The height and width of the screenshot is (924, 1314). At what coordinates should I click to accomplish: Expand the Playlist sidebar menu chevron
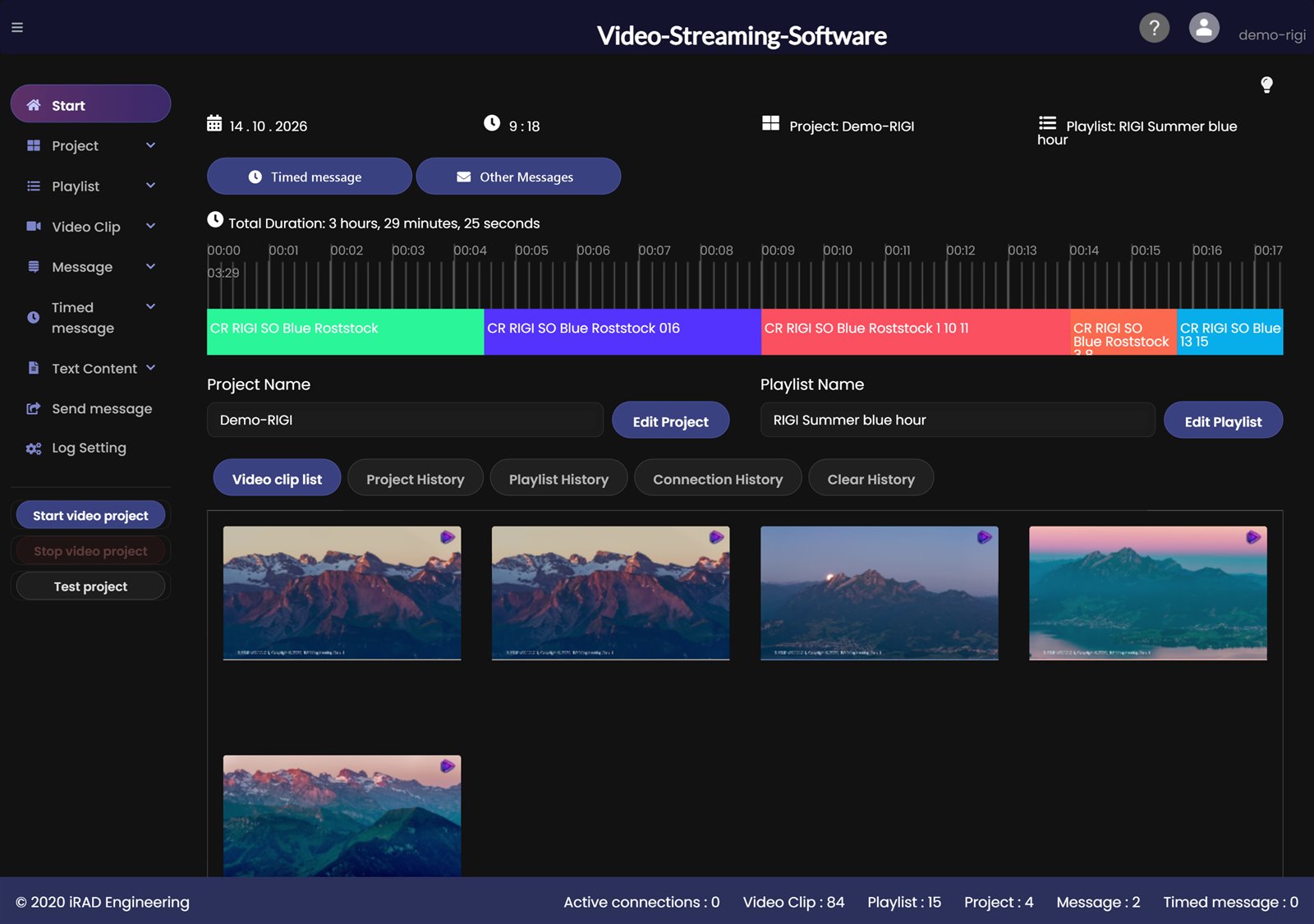pos(150,186)
